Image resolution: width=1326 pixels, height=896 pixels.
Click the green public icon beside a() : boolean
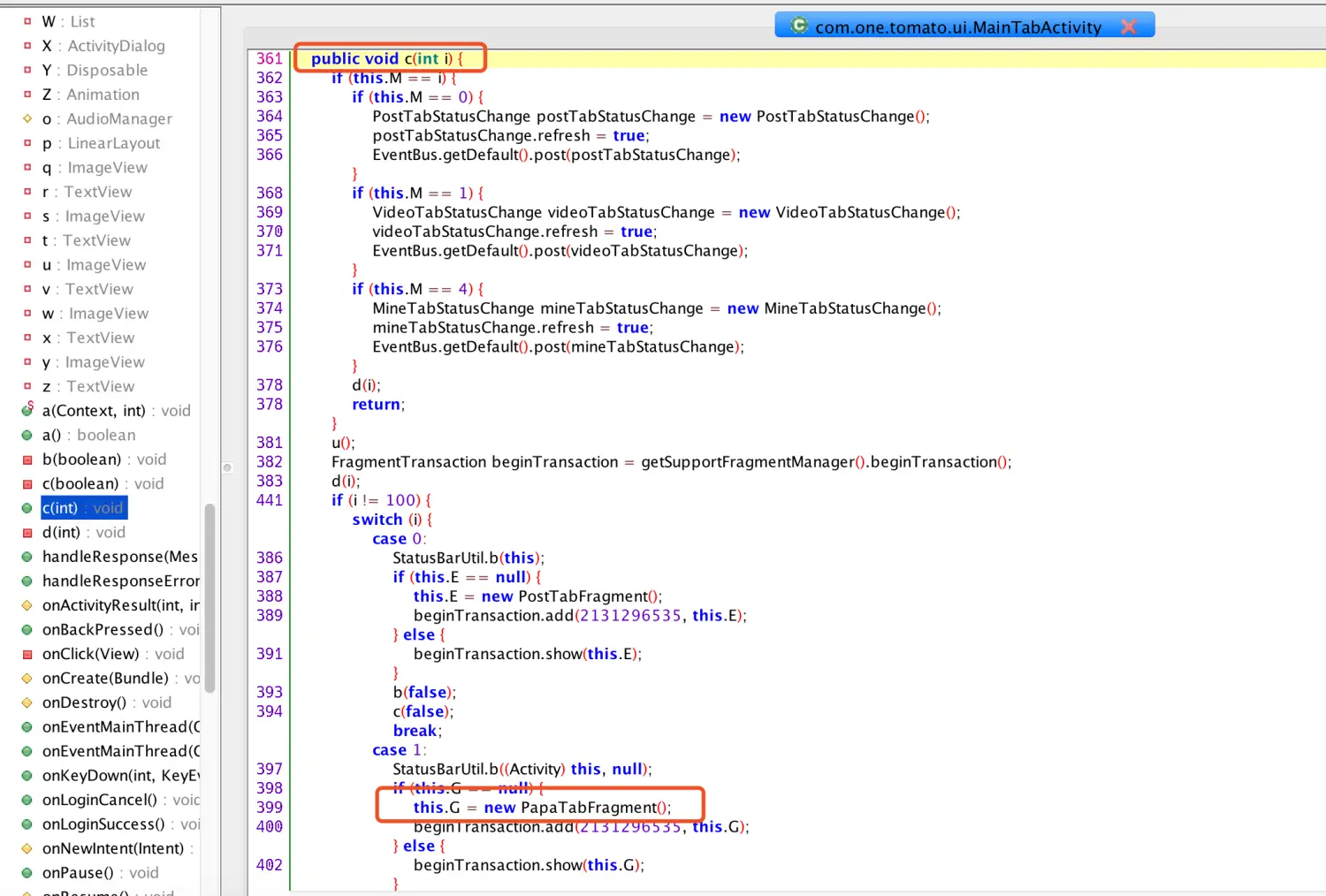coord(27,435)
